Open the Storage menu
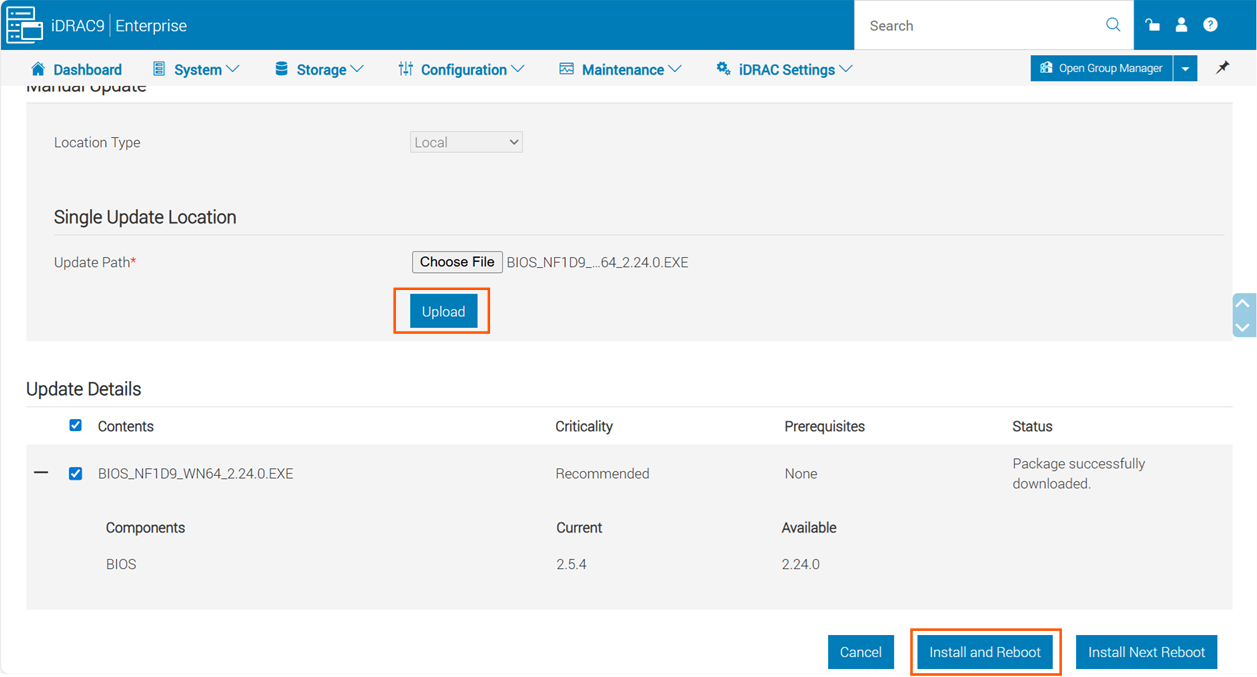This screenshot has height=677, width=1257. pos(319,69)
